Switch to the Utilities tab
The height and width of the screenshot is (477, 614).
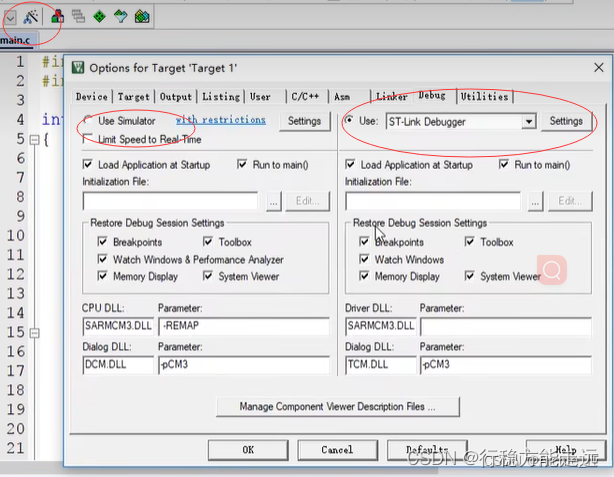(x=484, y=97)
